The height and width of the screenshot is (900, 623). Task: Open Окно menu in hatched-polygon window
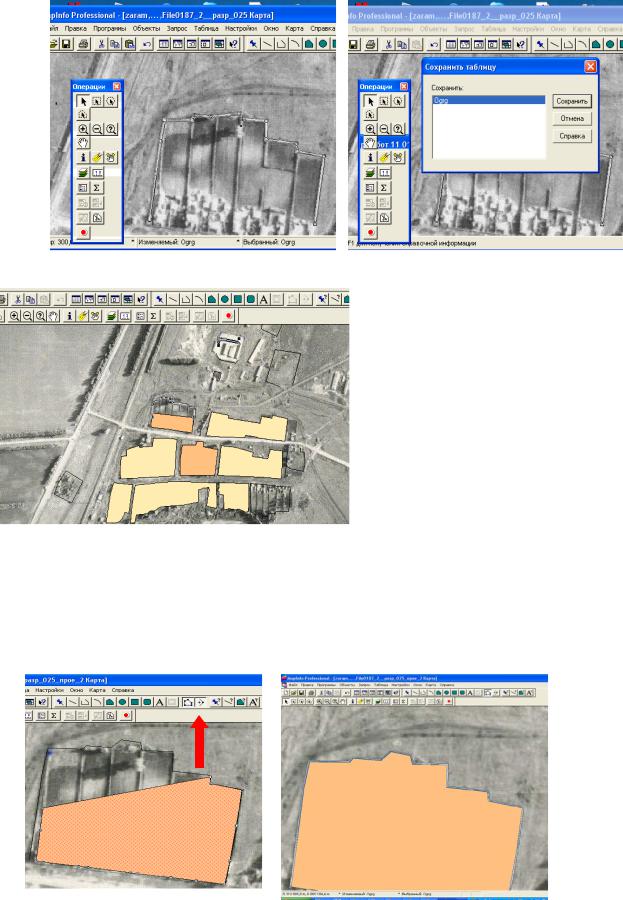(x=76, y=690)
